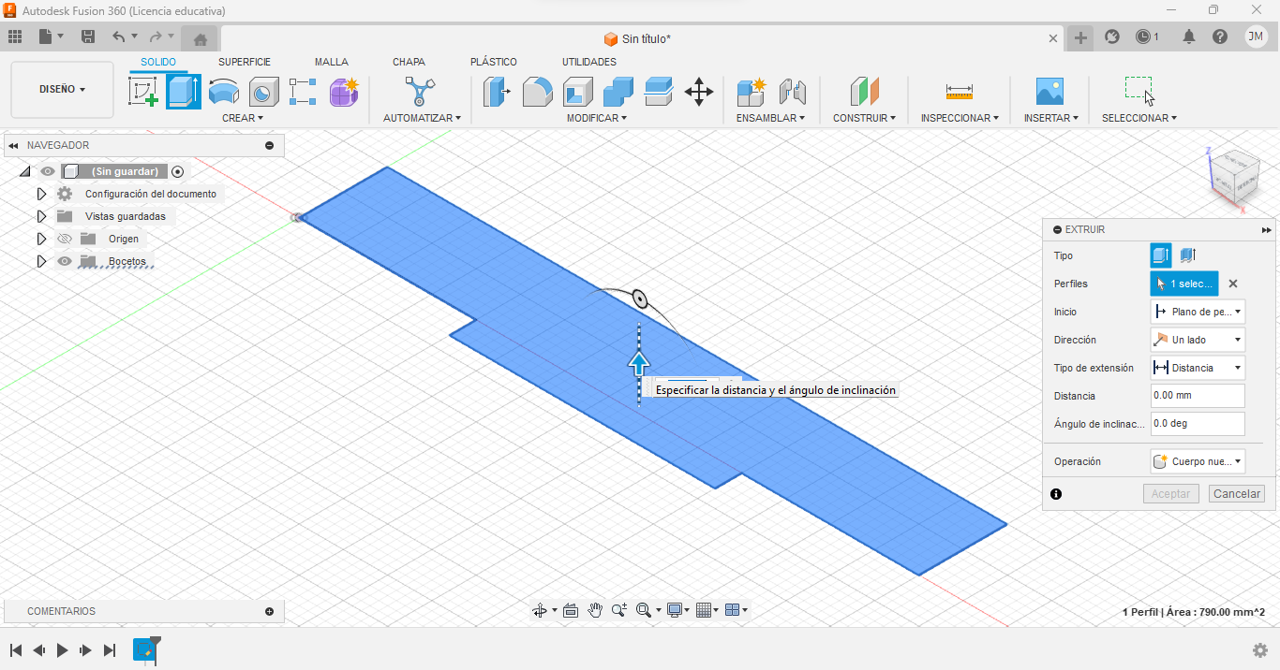Select the Combine bodies icon
This screenshot has width=1280, height=670.
pyautogui.click(x=618, y=92)
